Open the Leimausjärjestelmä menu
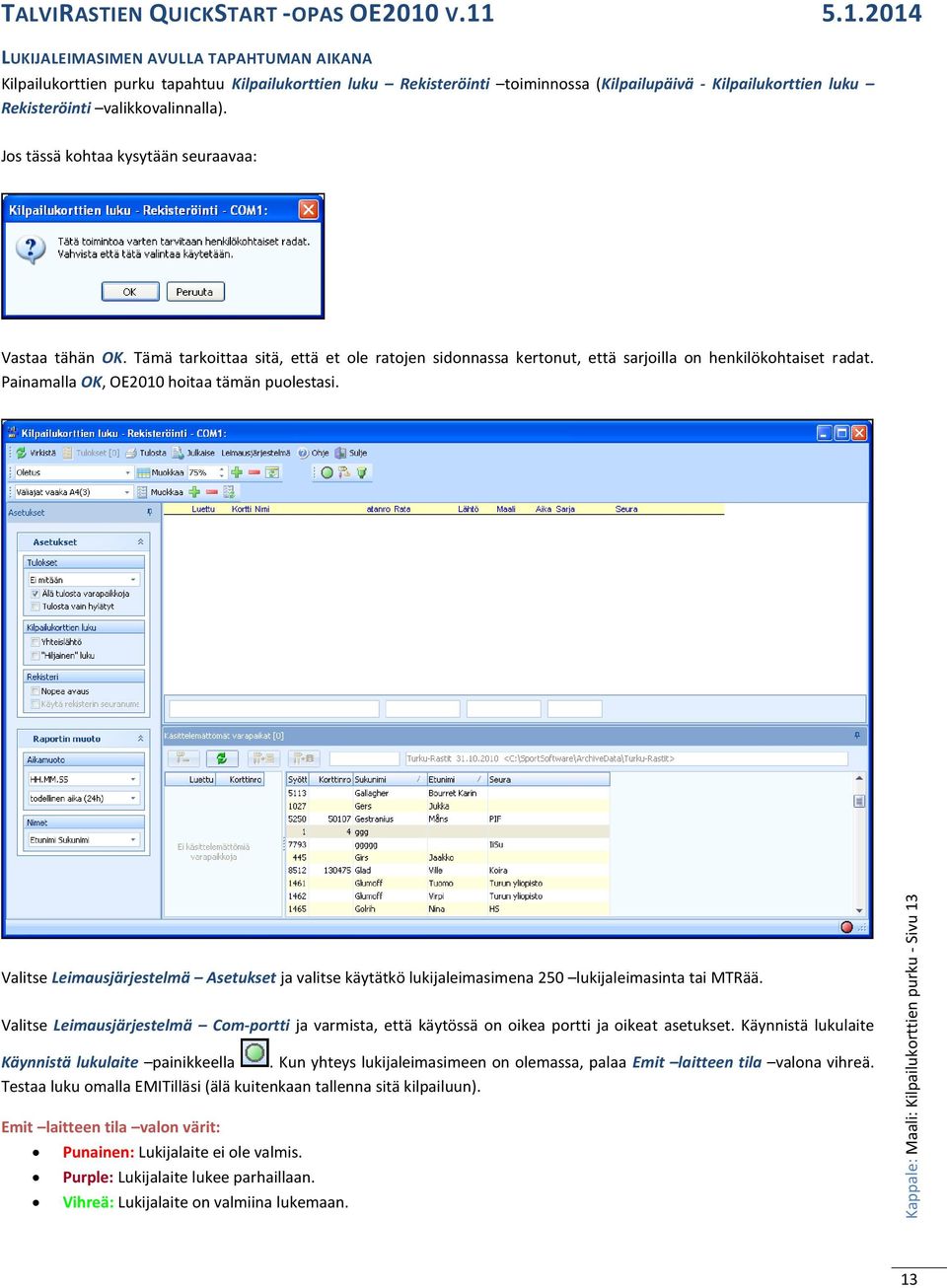 tap(255, 453)
